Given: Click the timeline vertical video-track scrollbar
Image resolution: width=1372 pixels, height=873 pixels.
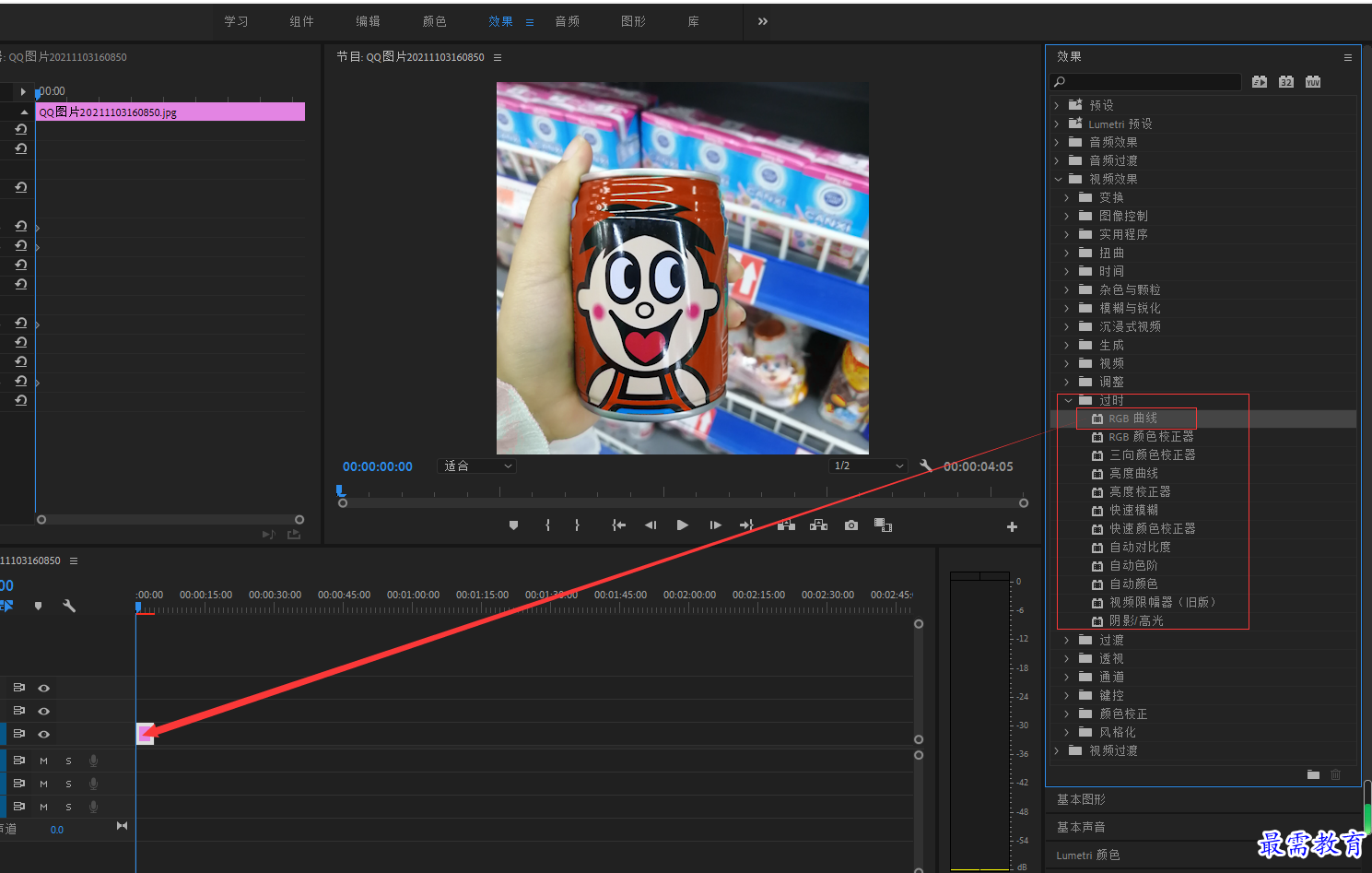Looking at the screenshot, I should (919, 681).
